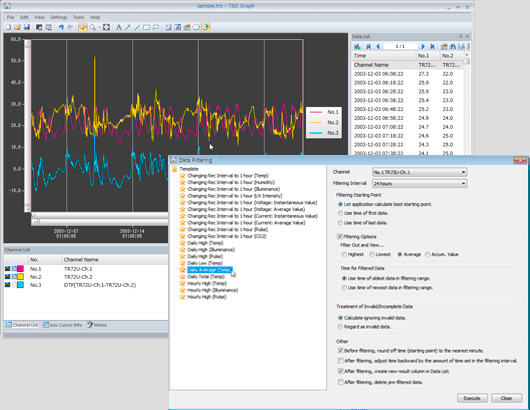Go to first page in Data List
This screenshot has height=410, width=530.
tap(368, 46)
